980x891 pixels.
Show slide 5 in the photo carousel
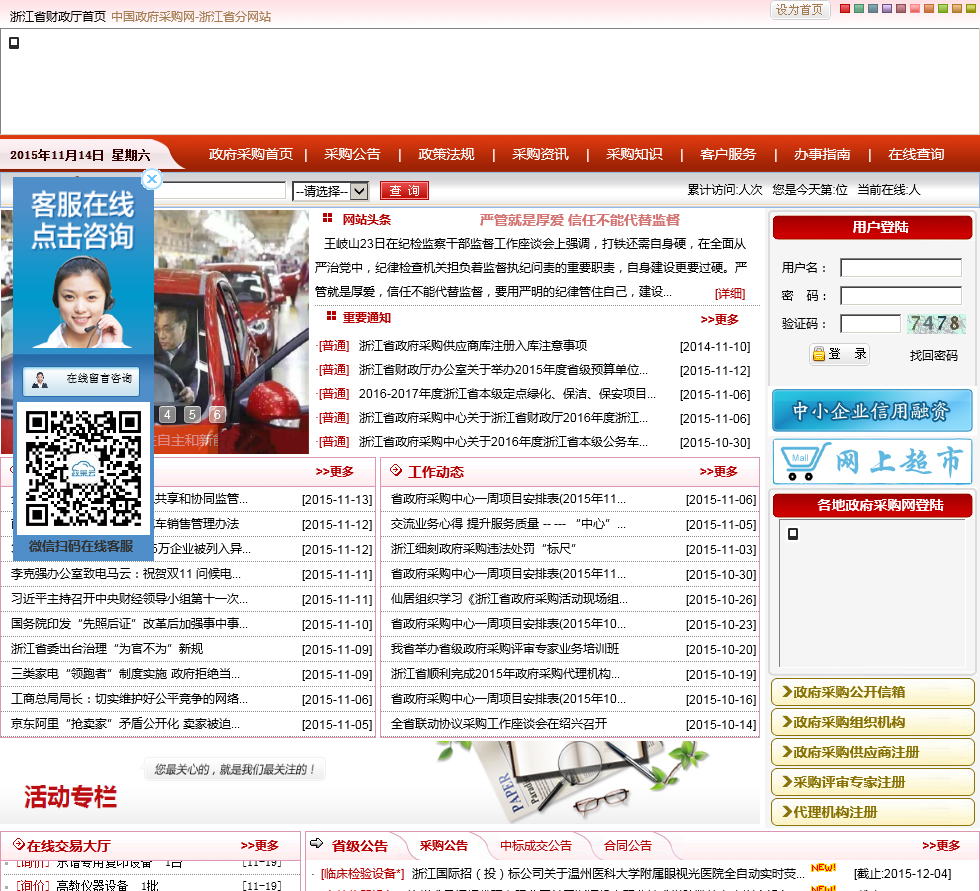(x=192, y=414)
